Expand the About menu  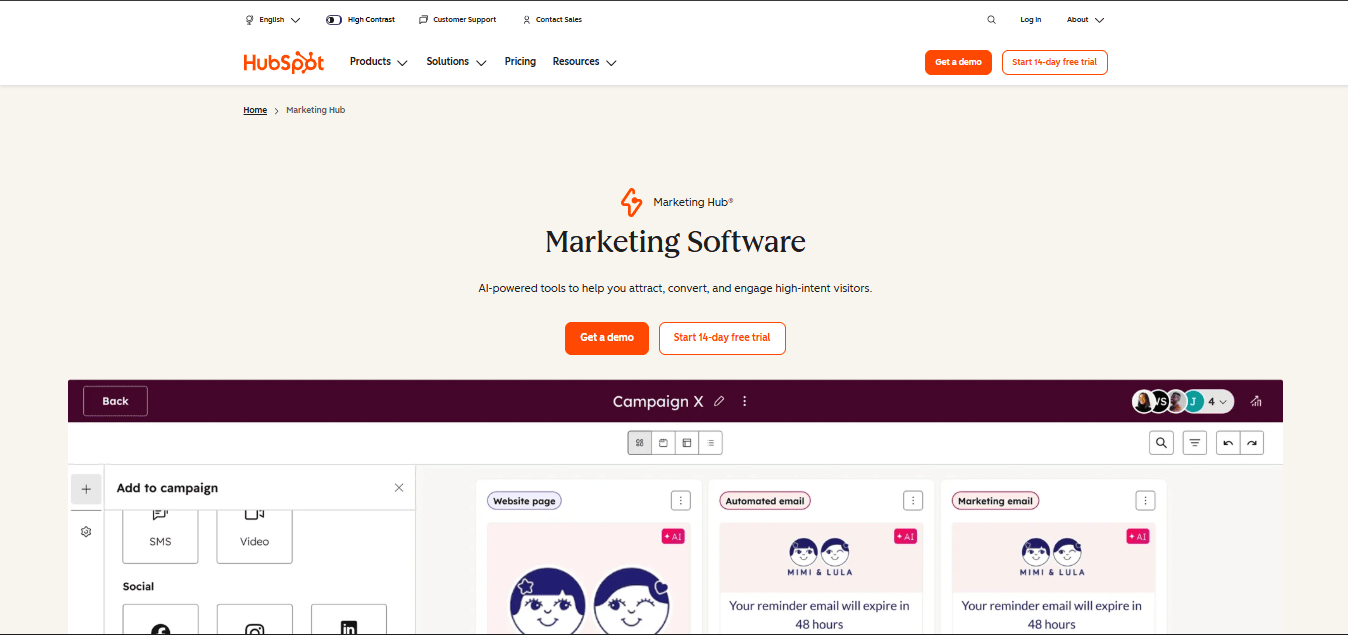pos(1085,20)
